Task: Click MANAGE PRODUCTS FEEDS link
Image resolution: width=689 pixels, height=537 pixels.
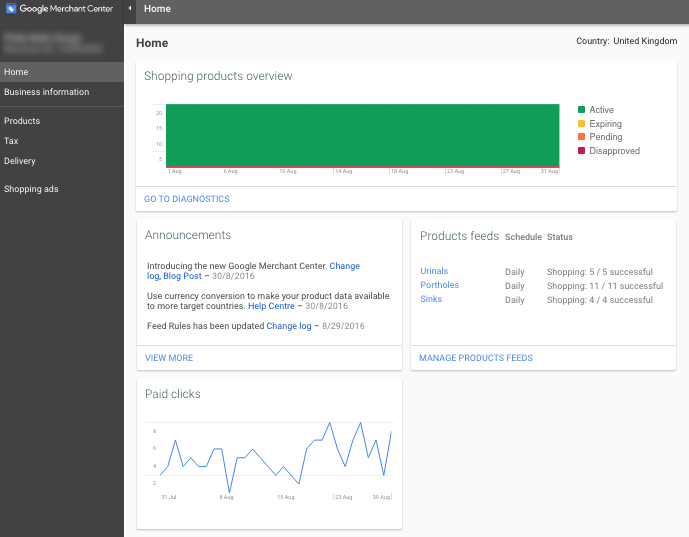Action: pos(476,358)
